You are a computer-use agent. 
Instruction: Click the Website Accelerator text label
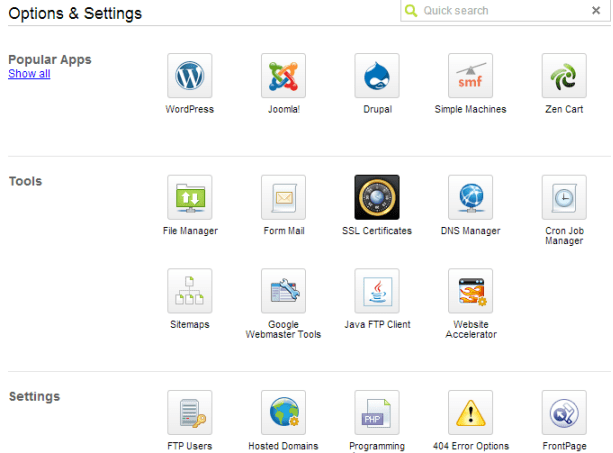tap(471, 329)
